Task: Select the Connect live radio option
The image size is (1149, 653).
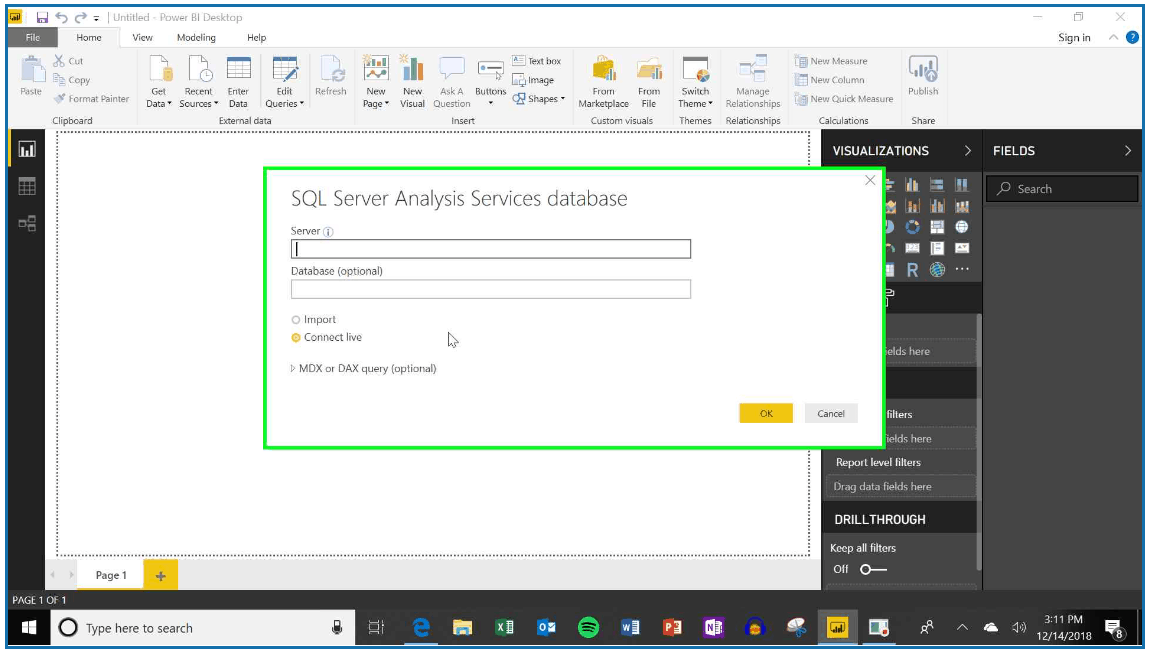Action: 296,337
